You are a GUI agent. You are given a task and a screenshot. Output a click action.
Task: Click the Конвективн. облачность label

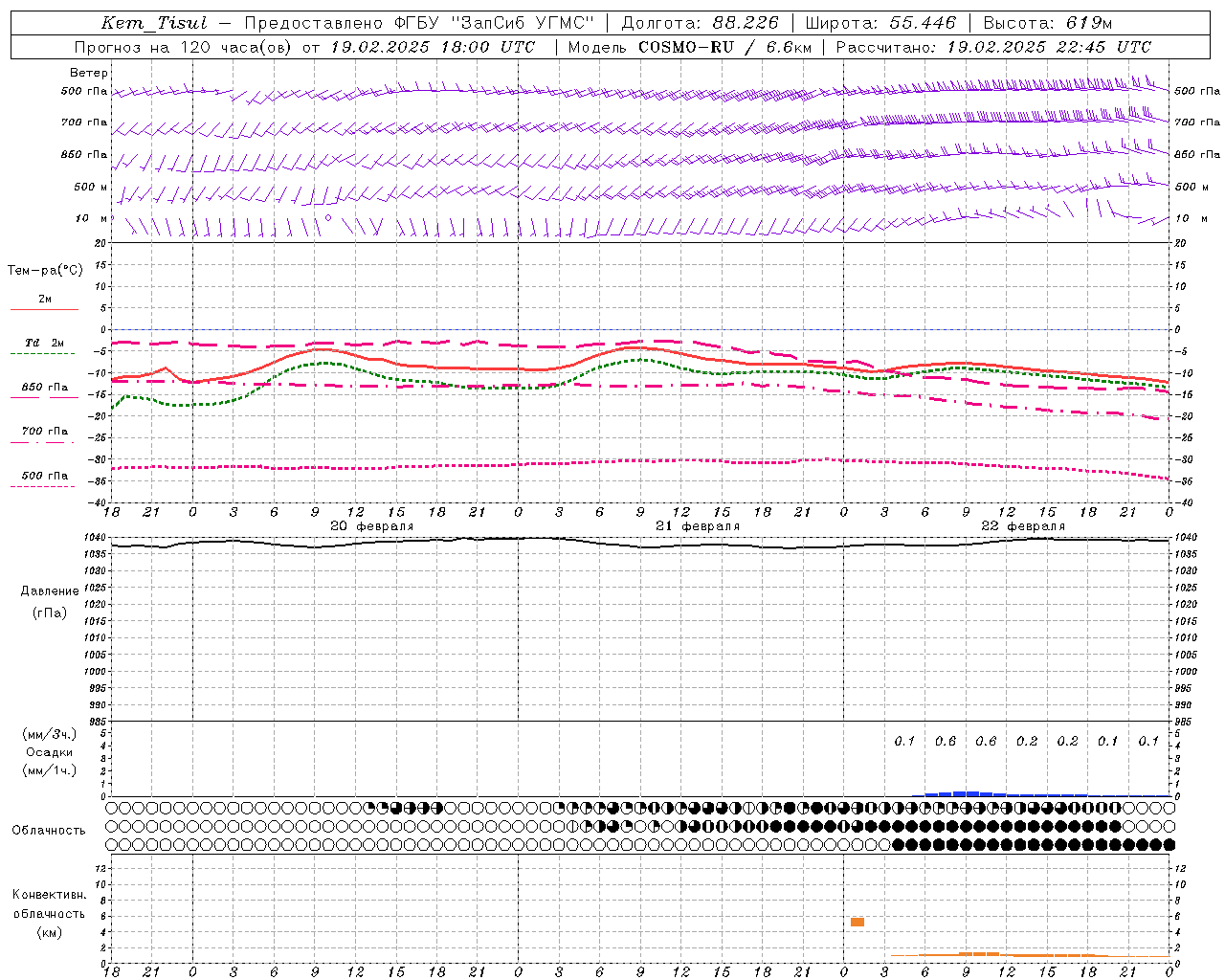[x=49, y=903]
